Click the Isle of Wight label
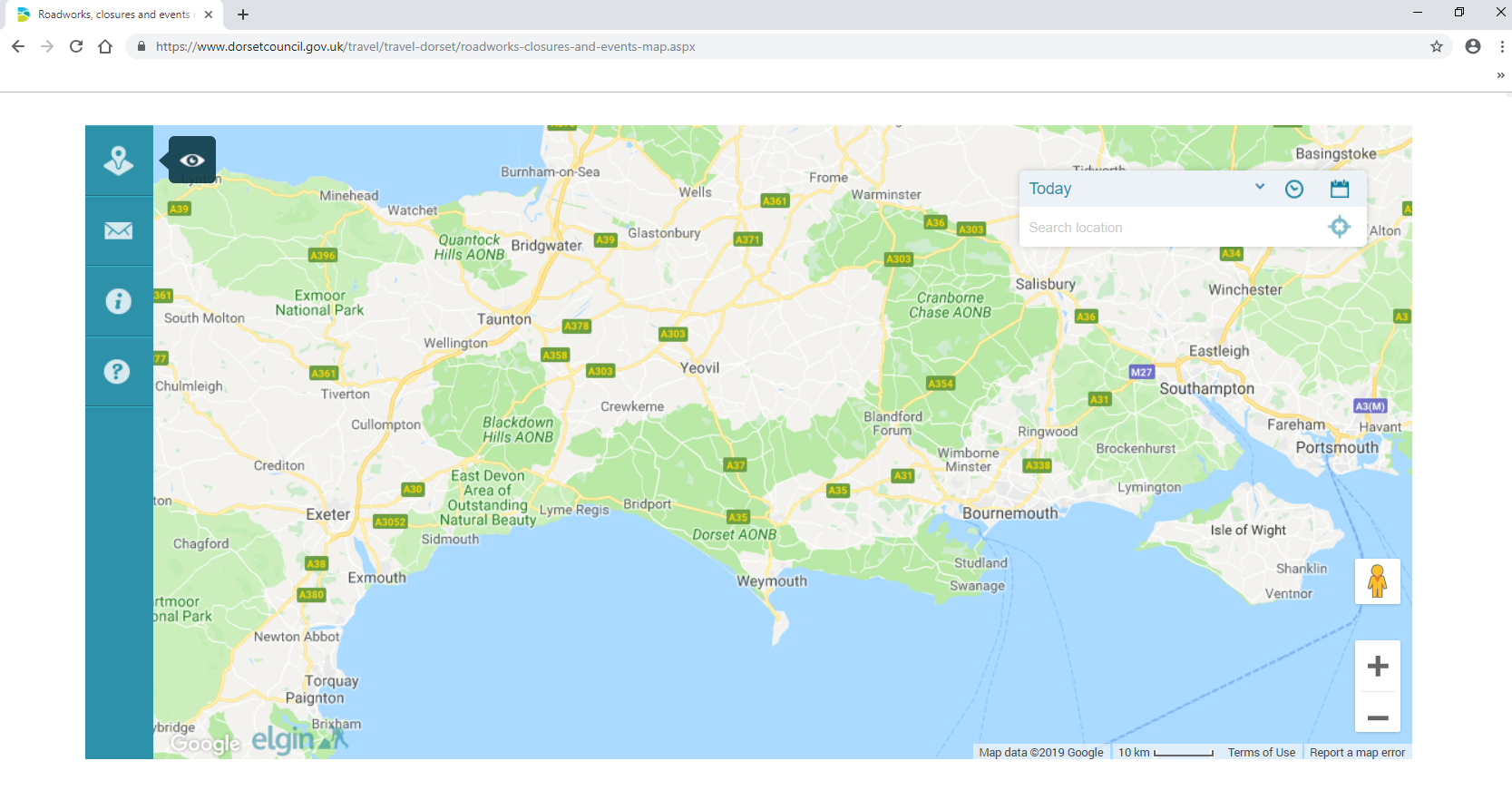Image resolution: width=1512 pixels, height=790 pixels. (x=1248, y=531)
